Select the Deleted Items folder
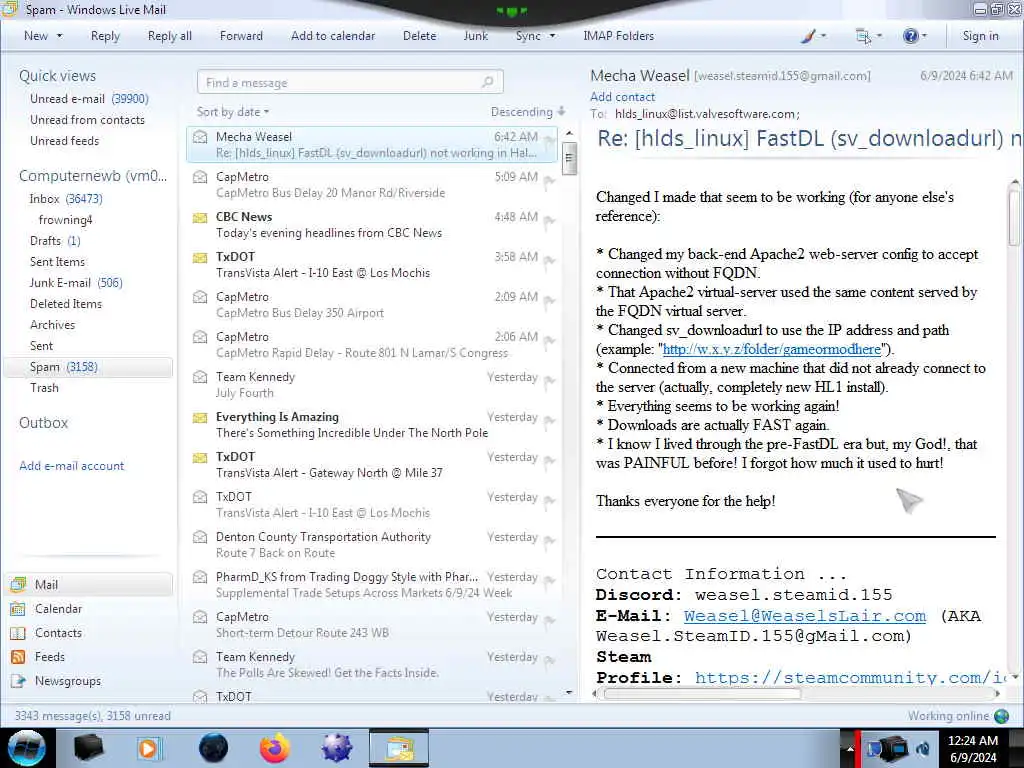Screen dimensions: 1024x768 pyautogui.click(x=65, y=304)
